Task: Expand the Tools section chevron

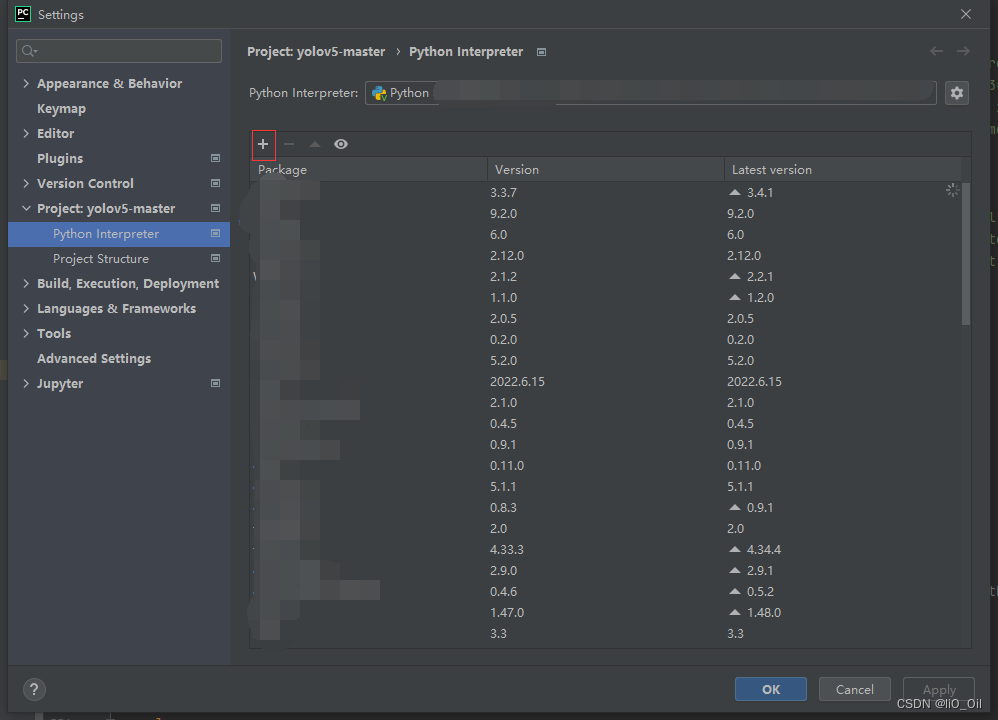Action: (26, 334)
